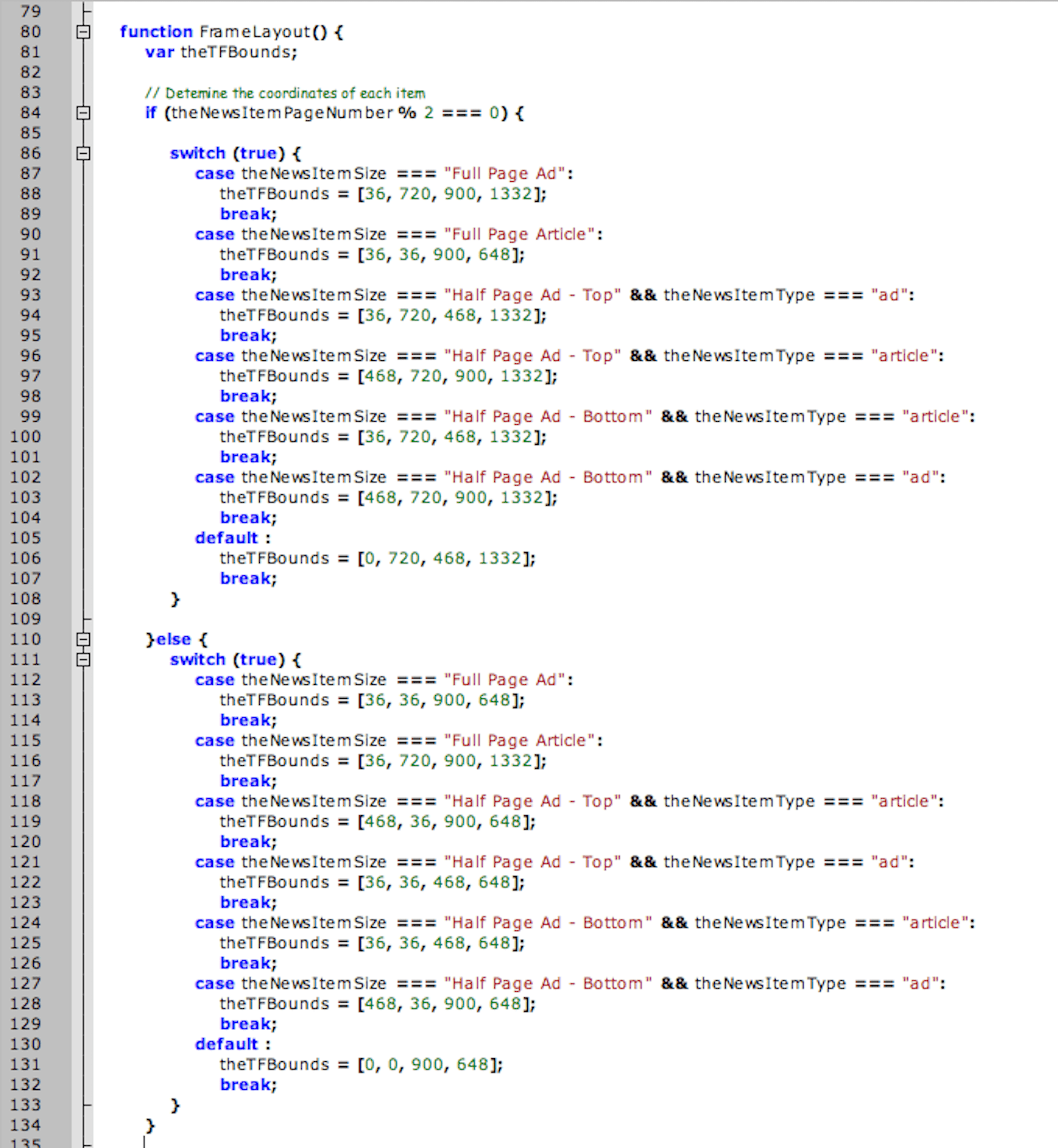Click array [468, 36, 900, 648] on line 119
The image size is (1058, 1148).
(x=444, y=822)
